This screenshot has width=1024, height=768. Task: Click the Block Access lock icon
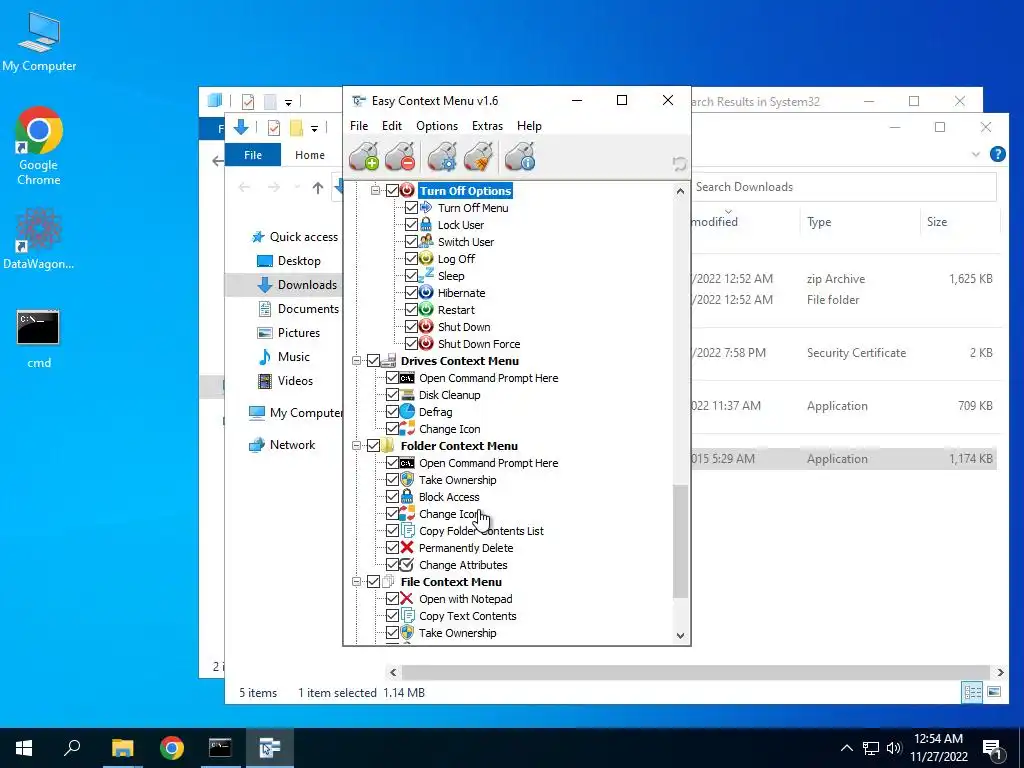coord(407,496)
